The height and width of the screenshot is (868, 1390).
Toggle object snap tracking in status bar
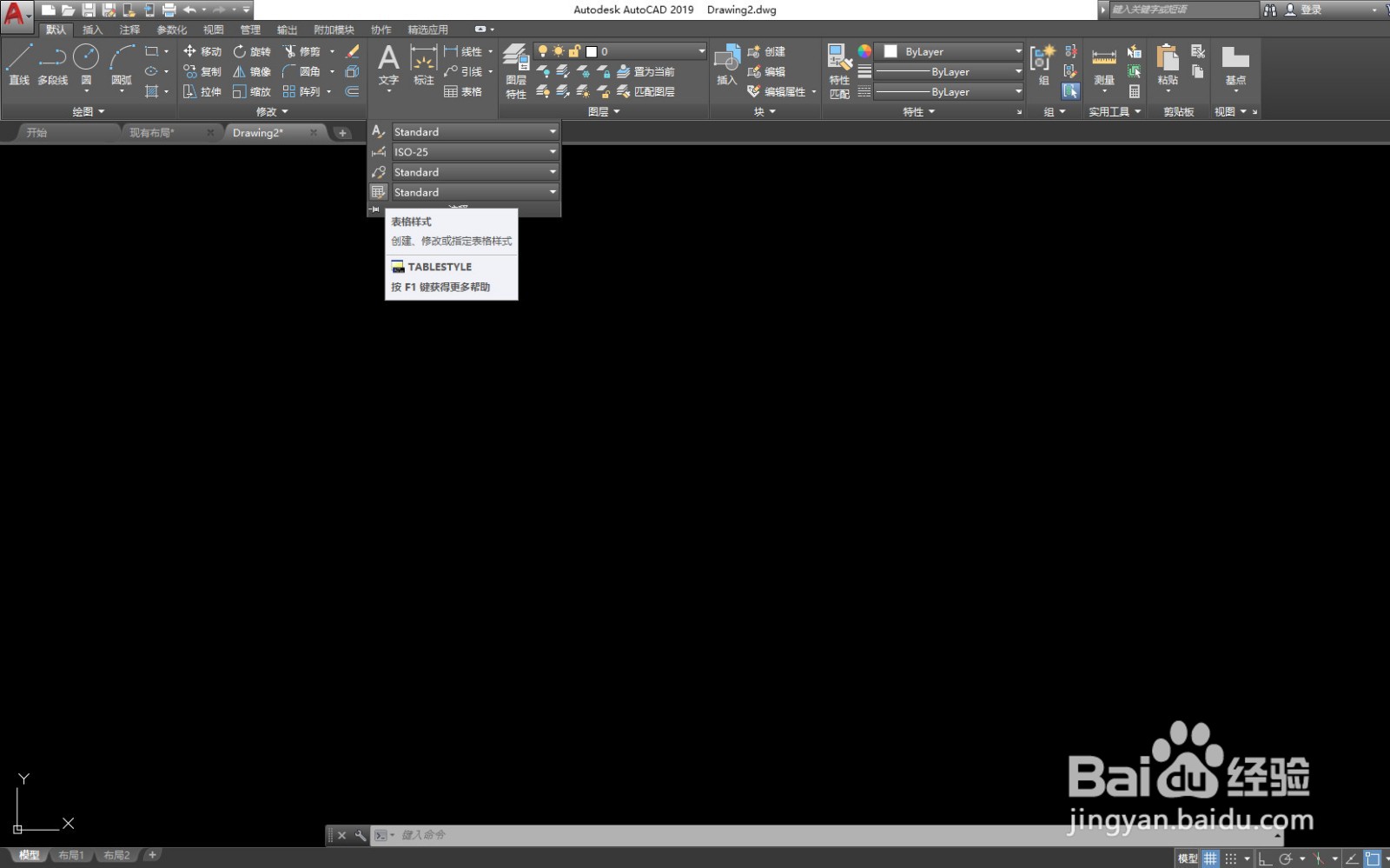1352,858
